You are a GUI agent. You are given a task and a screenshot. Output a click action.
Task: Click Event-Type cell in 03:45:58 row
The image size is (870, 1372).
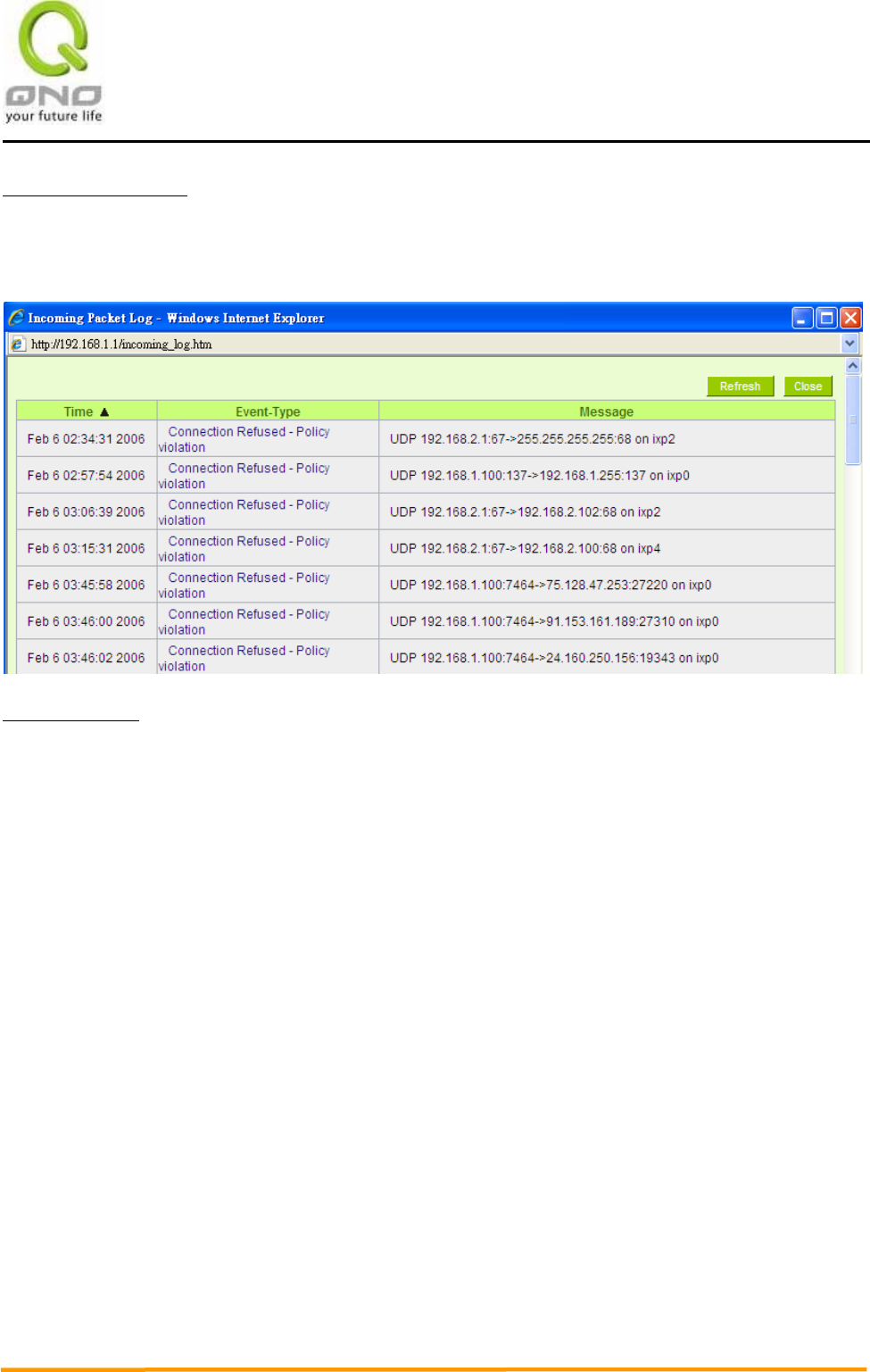(268, 586)
